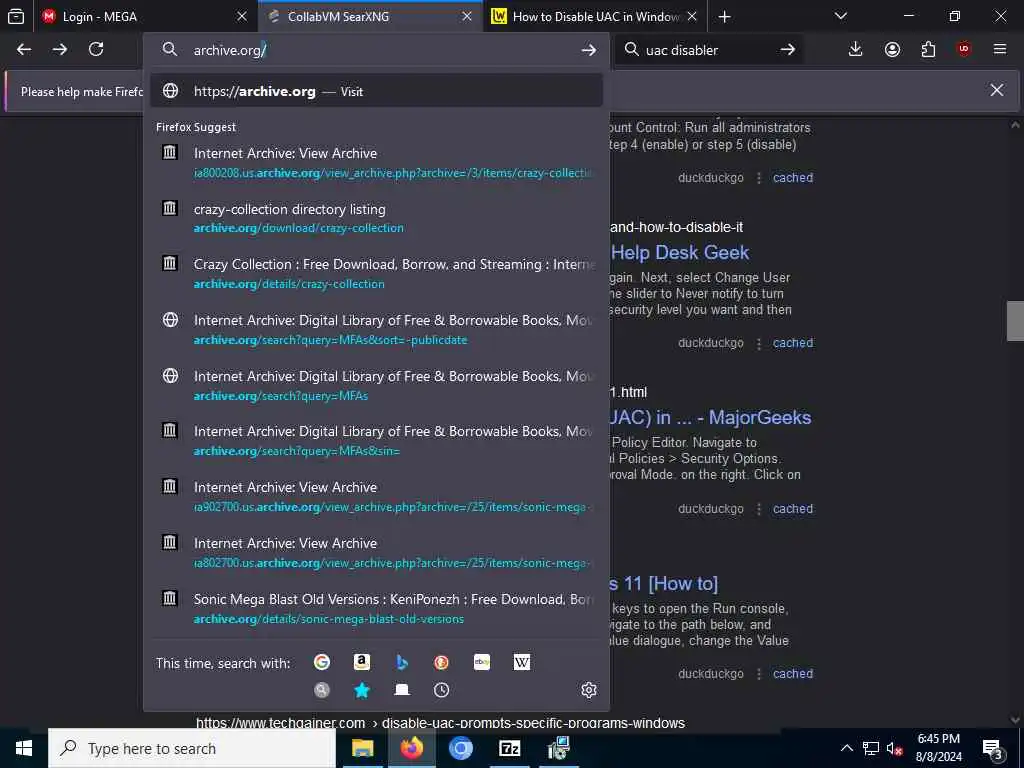The height and width of the screenshot is (768, 1024).
Task: Search with eBay one-off engine icon
Action: 482,662
